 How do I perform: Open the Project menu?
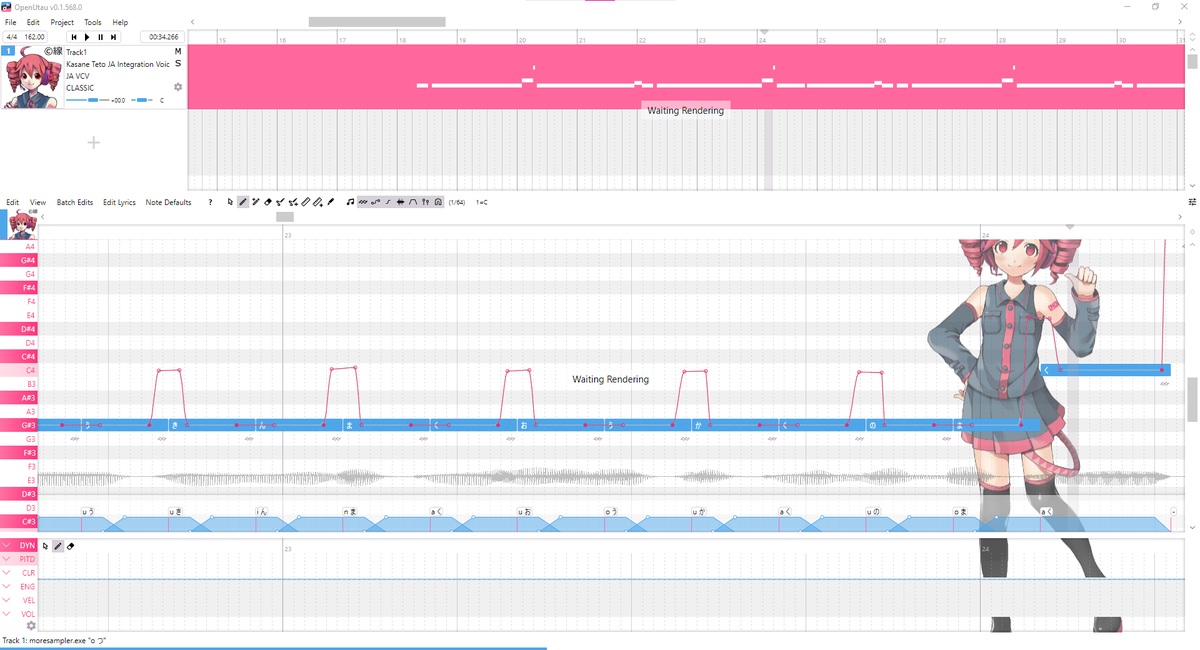click(62, 22)
